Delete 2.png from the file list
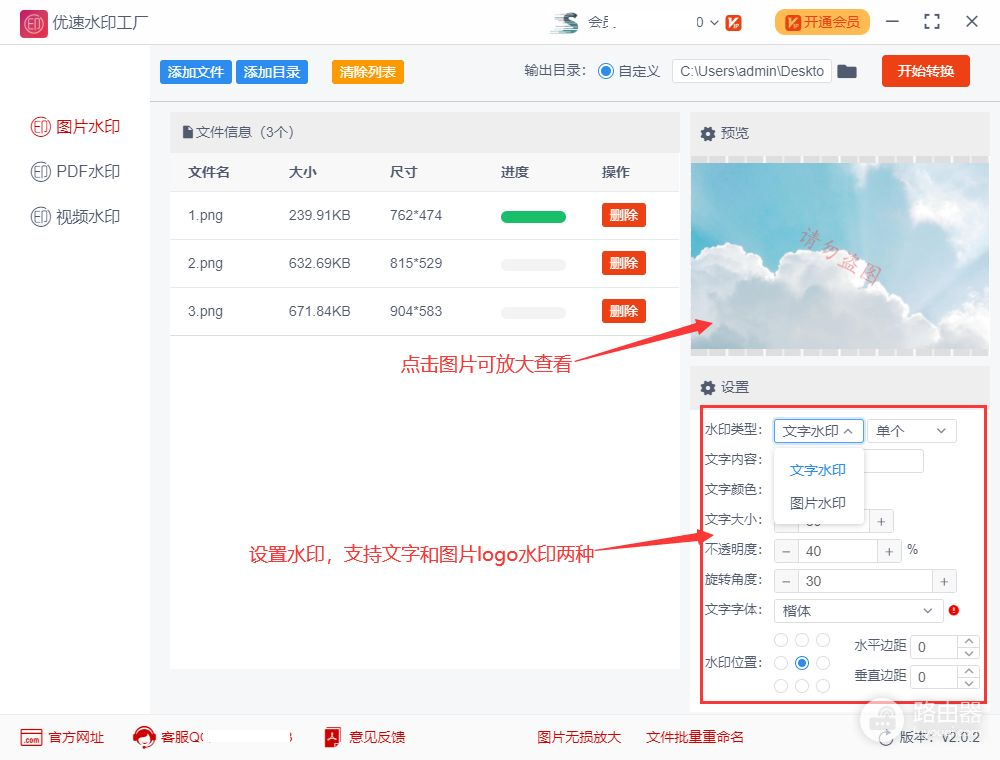 pyautogui.click(x=623, y=263)
